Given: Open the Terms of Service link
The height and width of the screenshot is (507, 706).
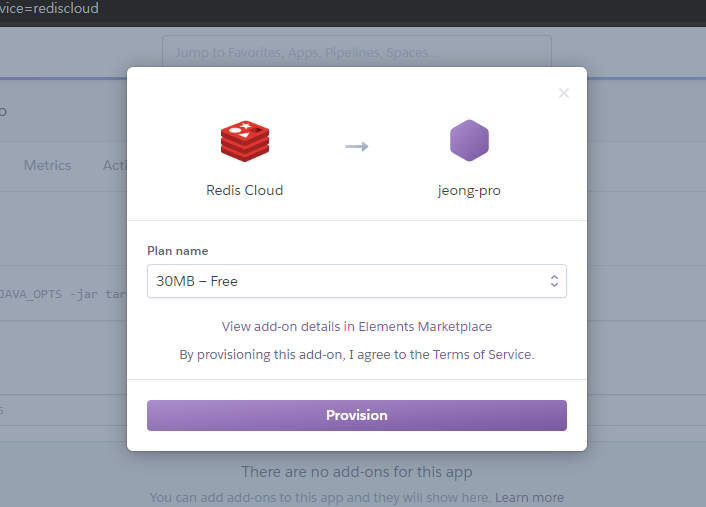Looking at the screenshot, I should point(482,355).
